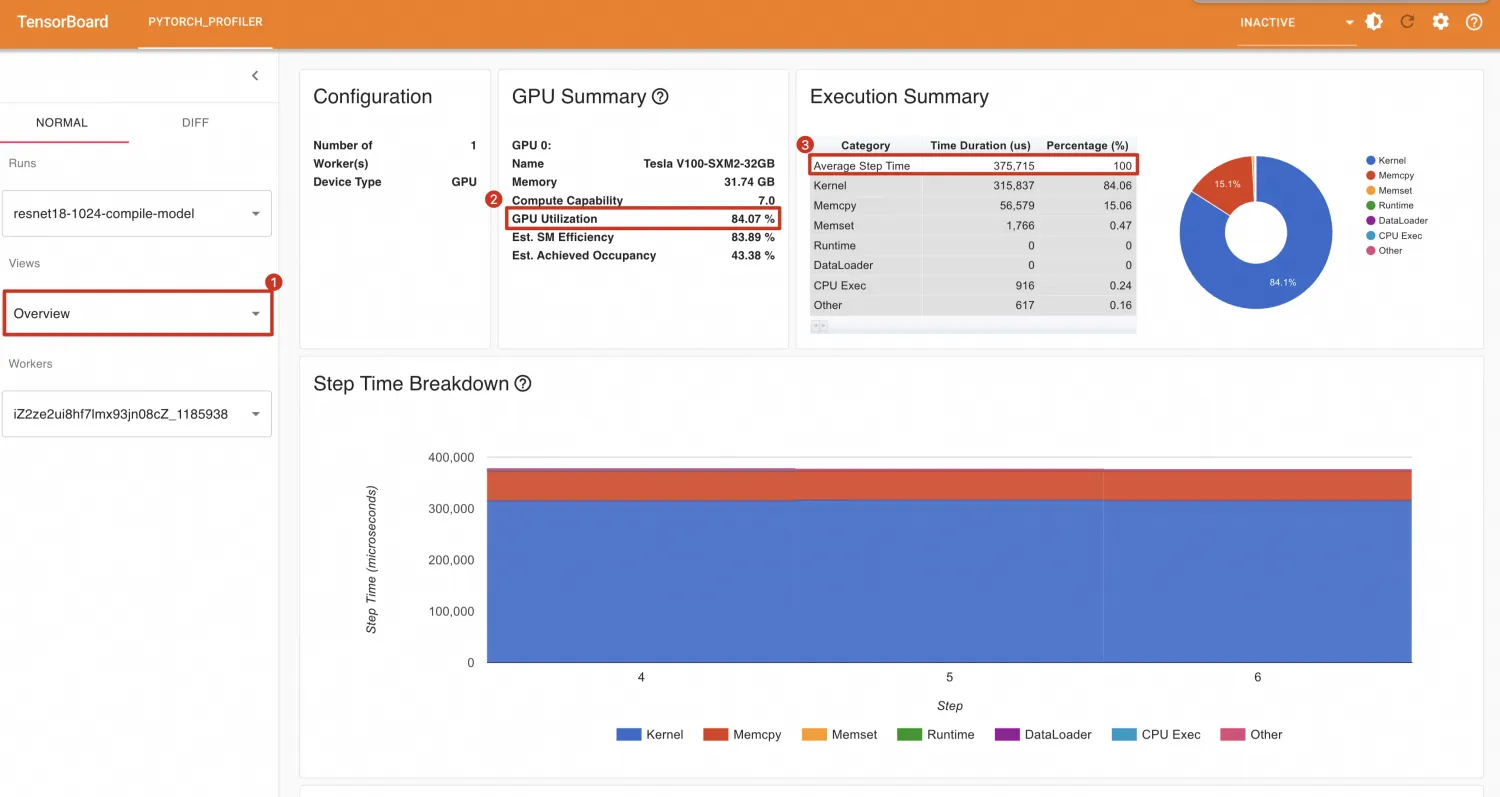Select the Average Step Time row
The width and height of the screenshot is (1500, 797).
973,166
